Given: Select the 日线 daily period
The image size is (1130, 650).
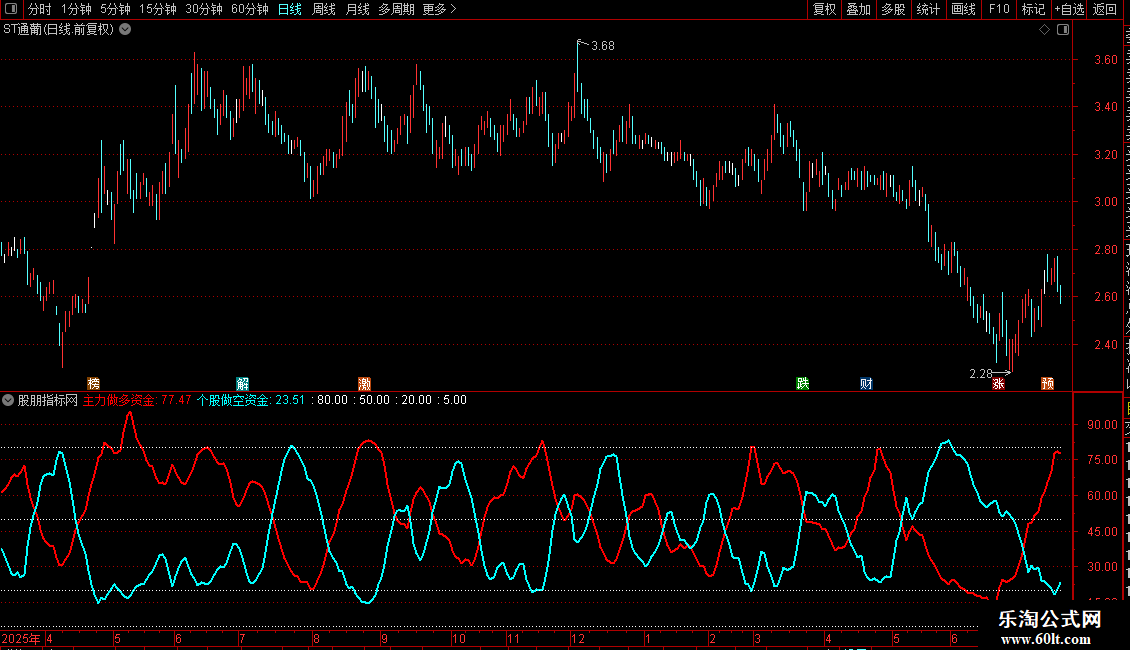Looking at the screenshot, I should click(x=290, y=9).
